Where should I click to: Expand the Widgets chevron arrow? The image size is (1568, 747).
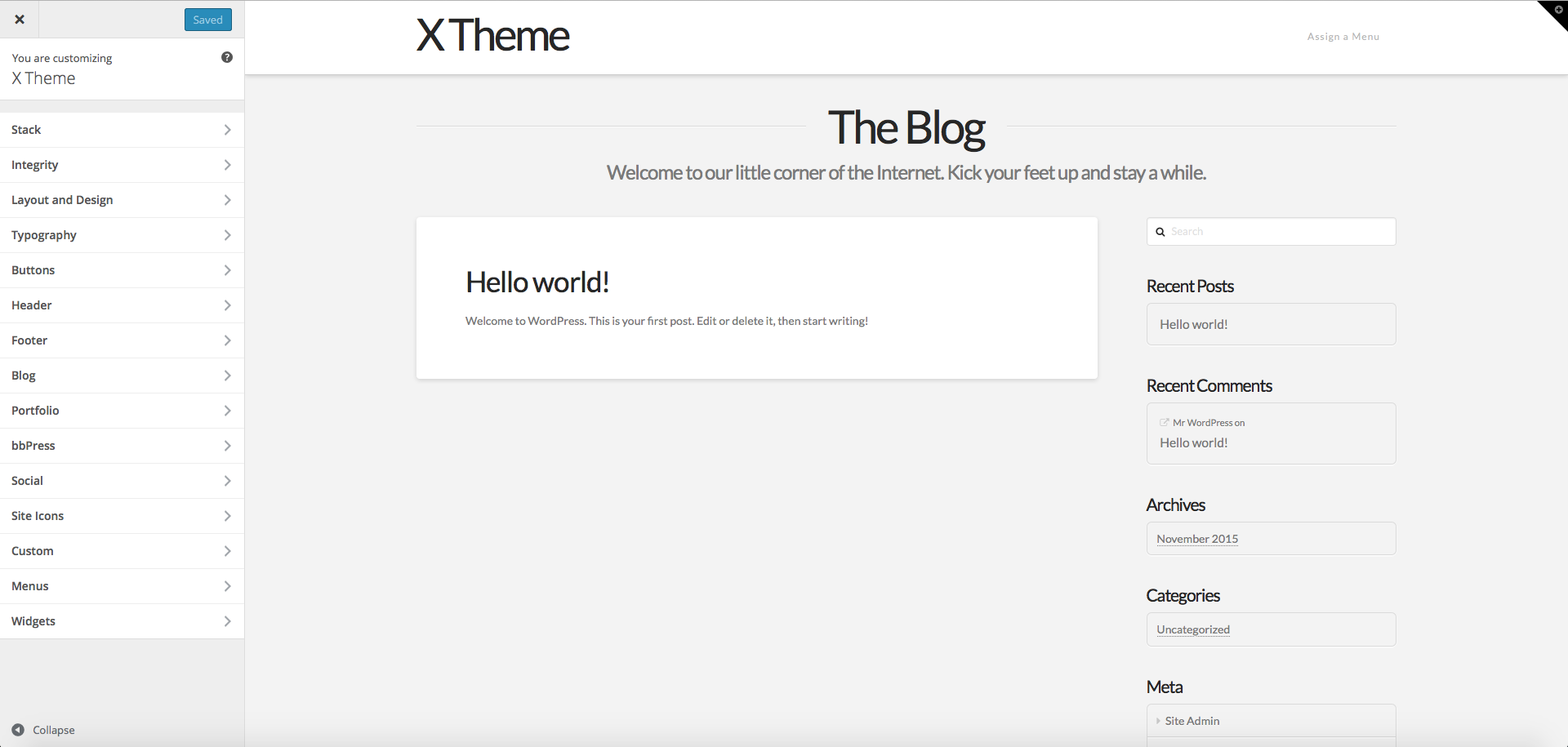tap(227, 621)
